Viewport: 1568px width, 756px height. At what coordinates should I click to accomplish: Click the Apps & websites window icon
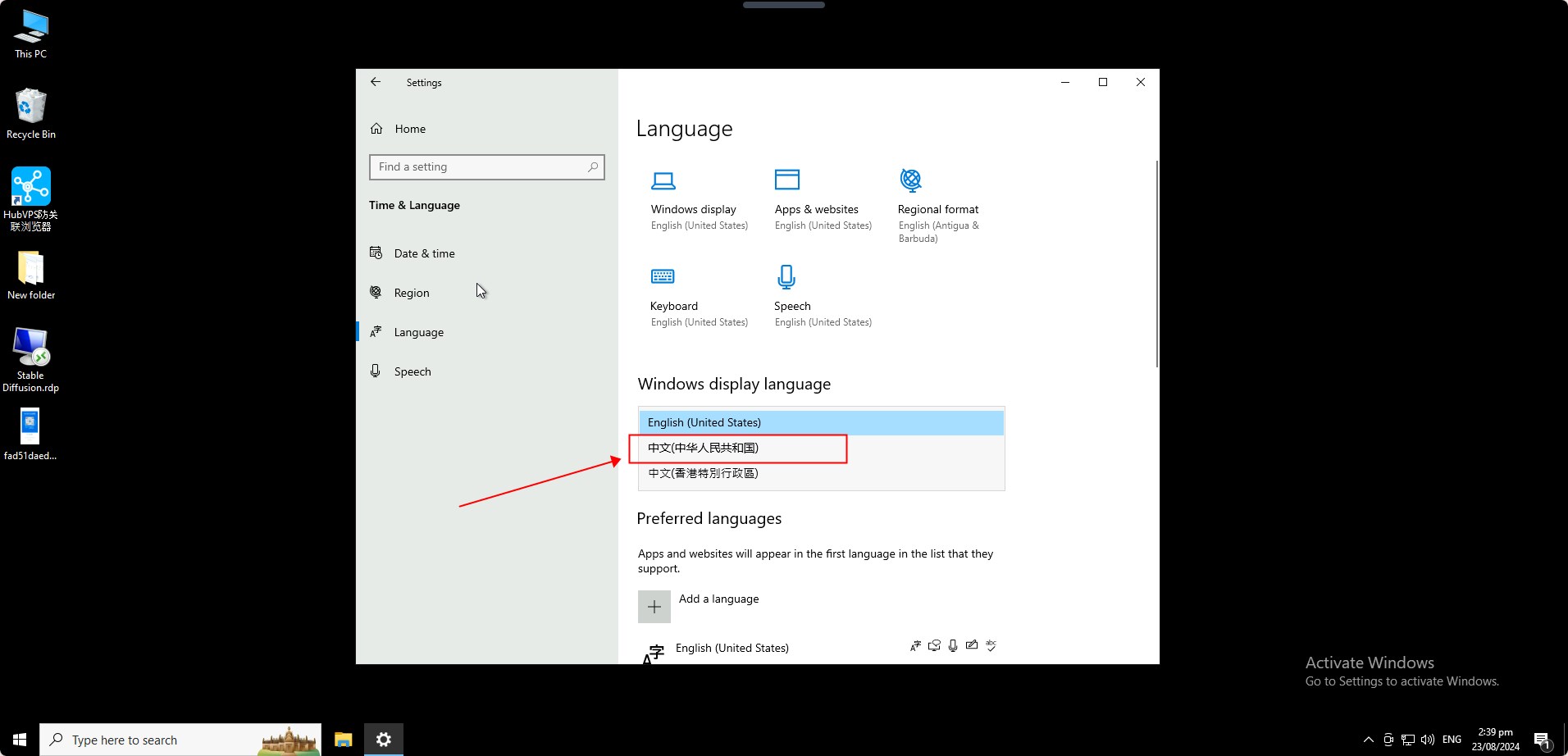coord(787,180)
